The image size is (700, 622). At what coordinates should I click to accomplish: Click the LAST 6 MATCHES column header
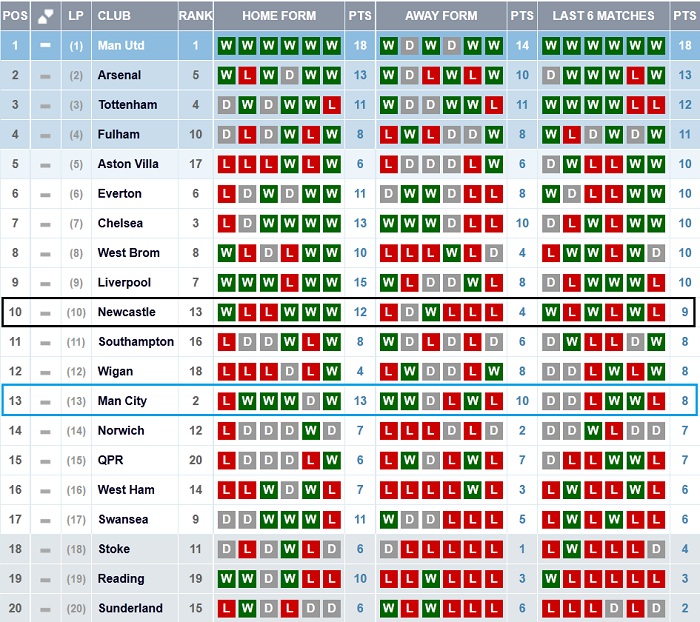pos(603,16)
